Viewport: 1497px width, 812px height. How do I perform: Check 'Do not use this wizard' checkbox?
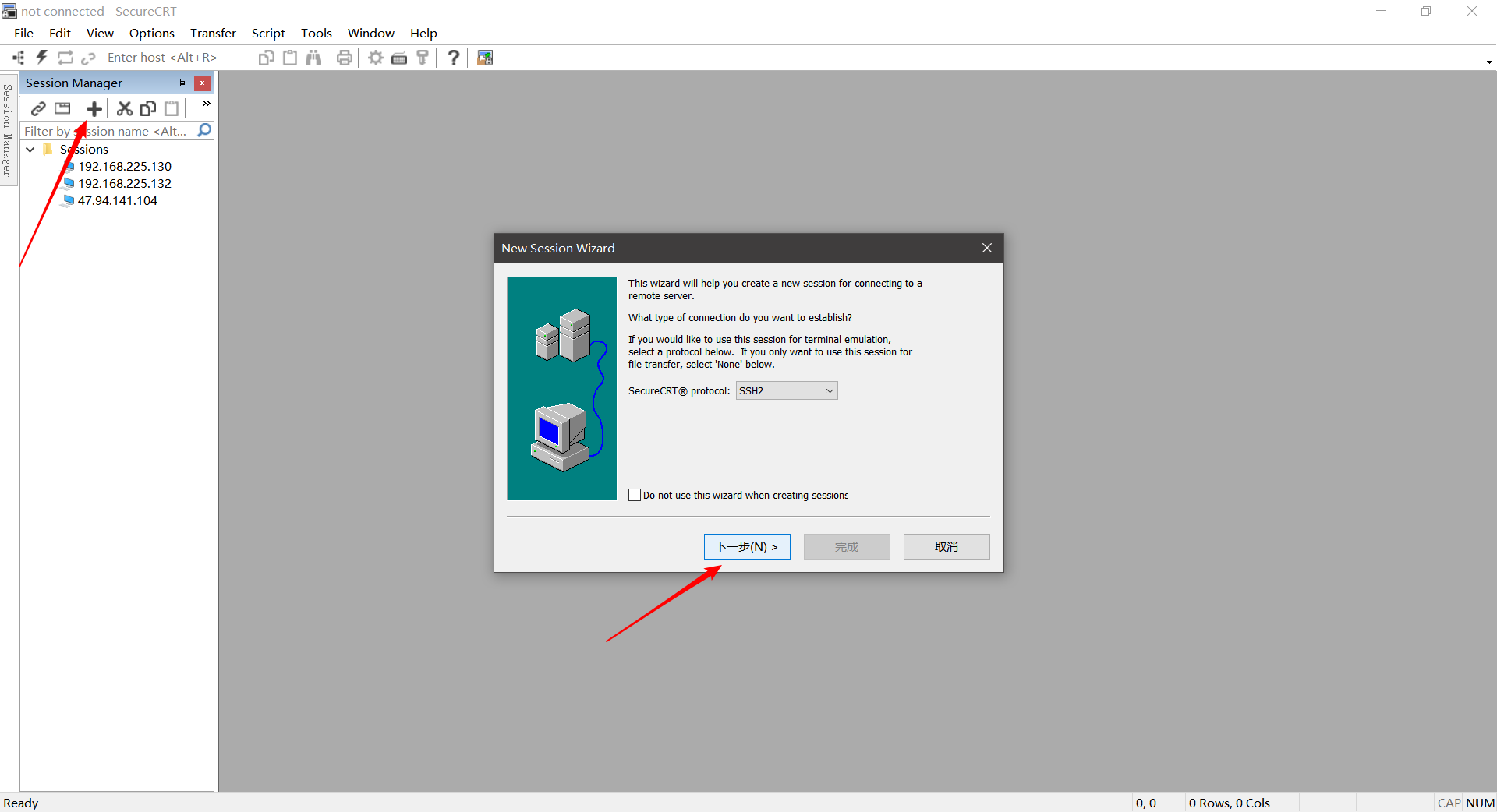pos(635,495)
